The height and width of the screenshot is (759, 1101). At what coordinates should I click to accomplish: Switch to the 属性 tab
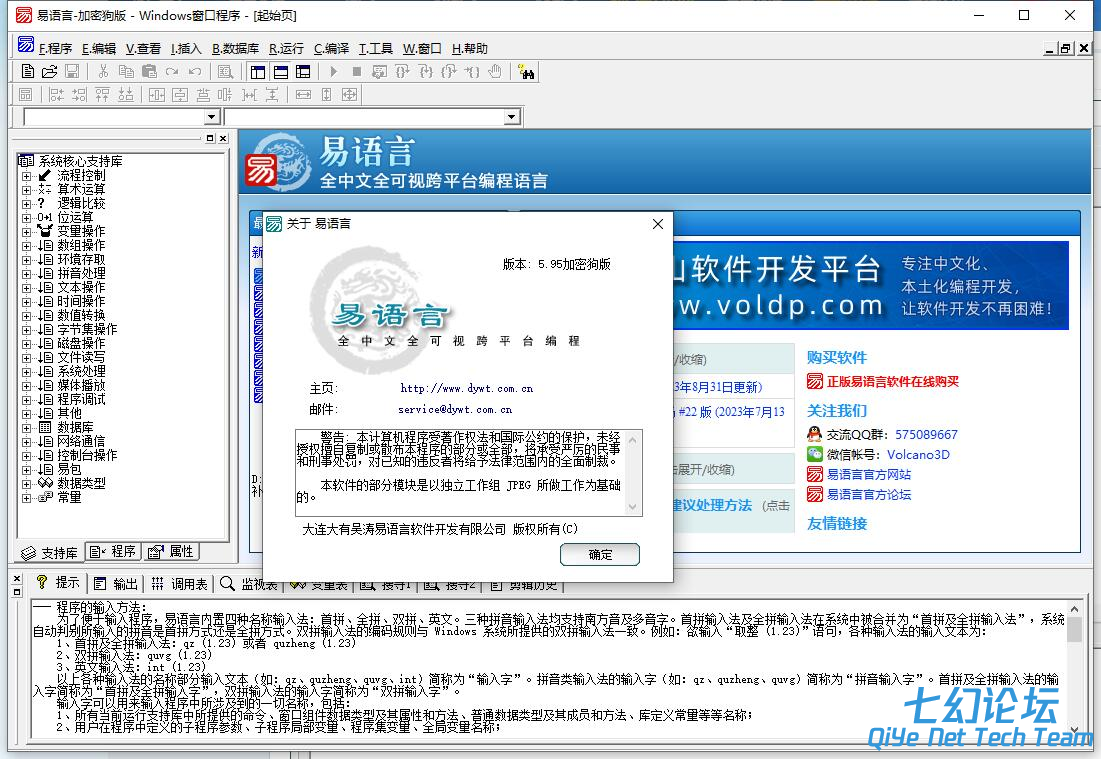(x=172, y=552)
